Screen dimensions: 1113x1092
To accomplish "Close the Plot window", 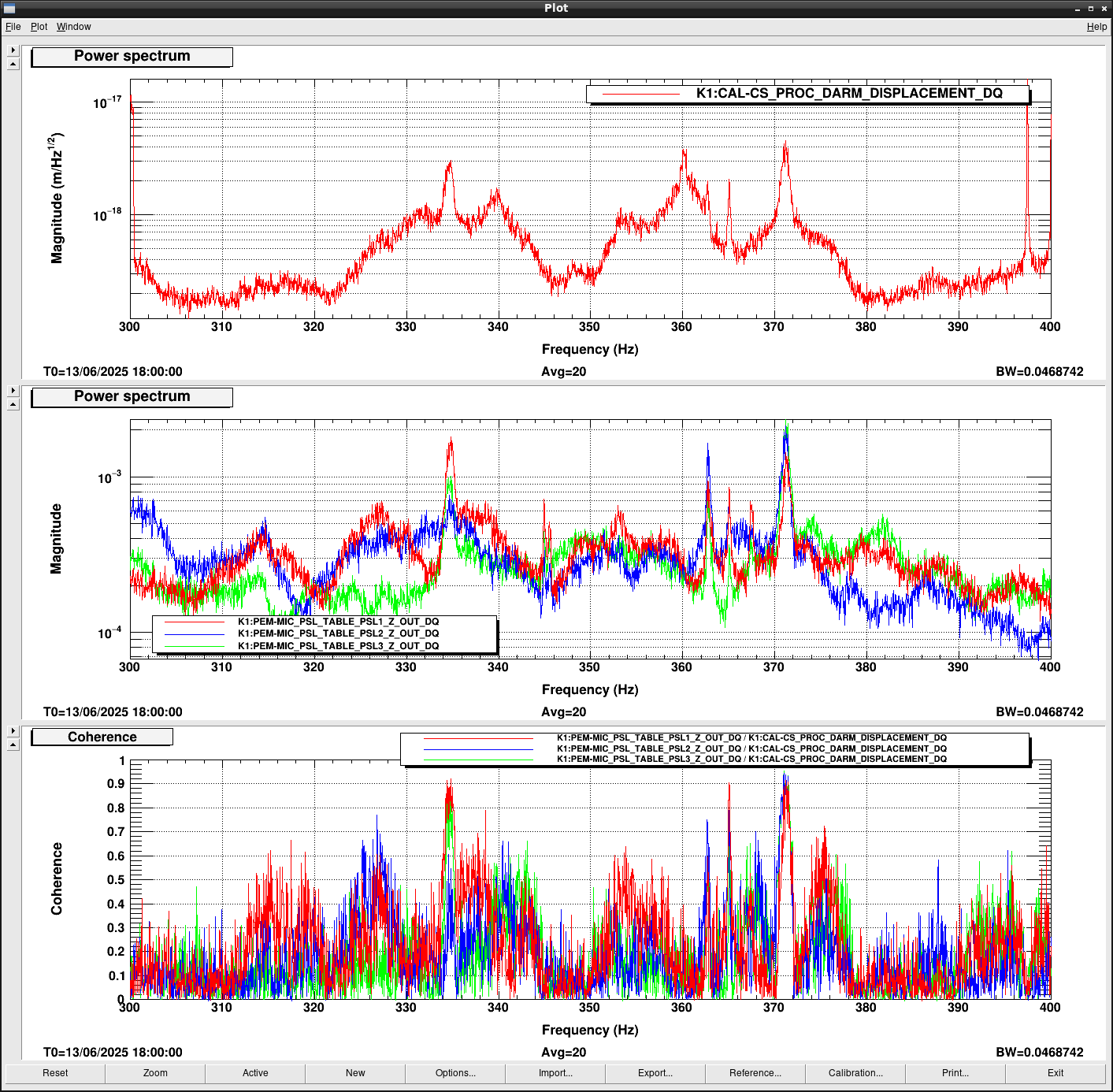I will click(1104, 9).
